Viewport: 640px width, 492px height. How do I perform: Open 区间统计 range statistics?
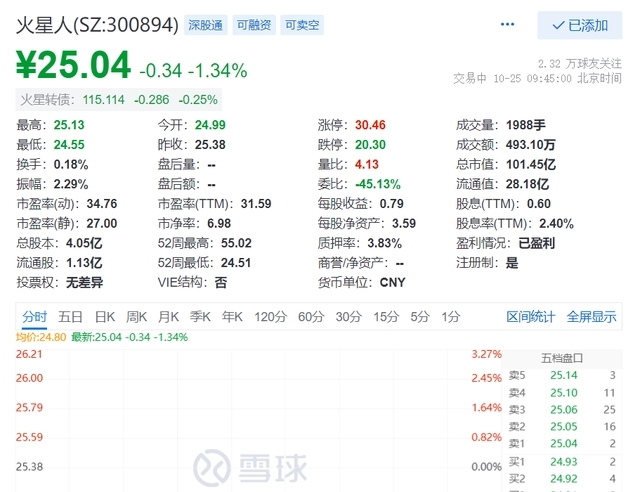coord(531,317)
